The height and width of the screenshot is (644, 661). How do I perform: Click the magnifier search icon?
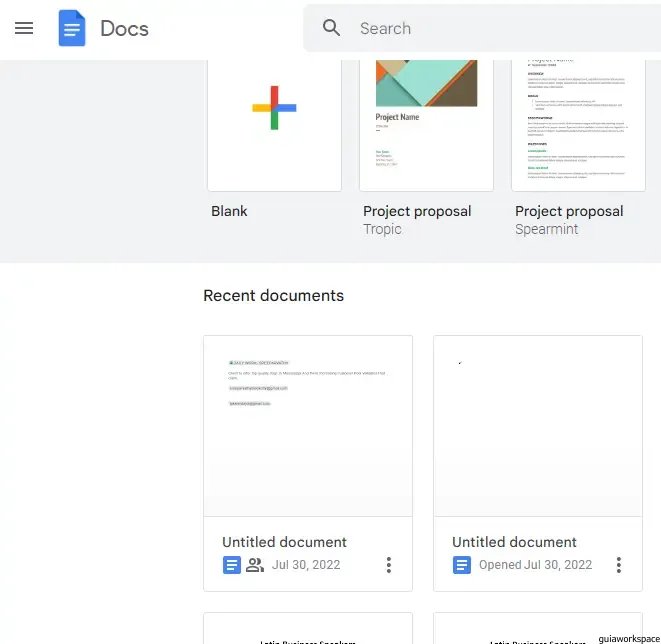point(331,28)
